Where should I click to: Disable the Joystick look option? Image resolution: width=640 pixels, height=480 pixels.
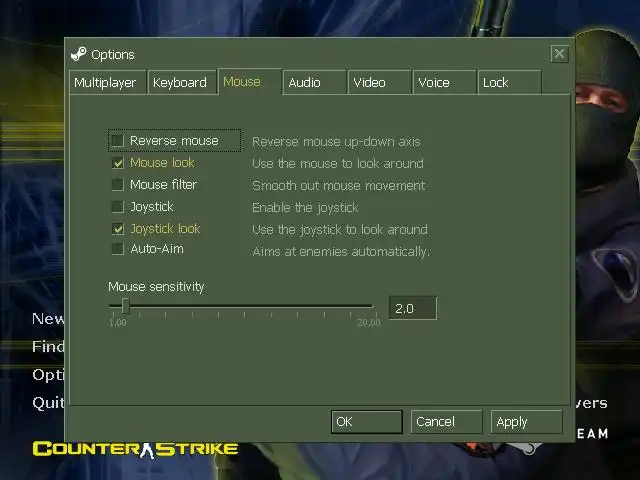pos(118,229)
